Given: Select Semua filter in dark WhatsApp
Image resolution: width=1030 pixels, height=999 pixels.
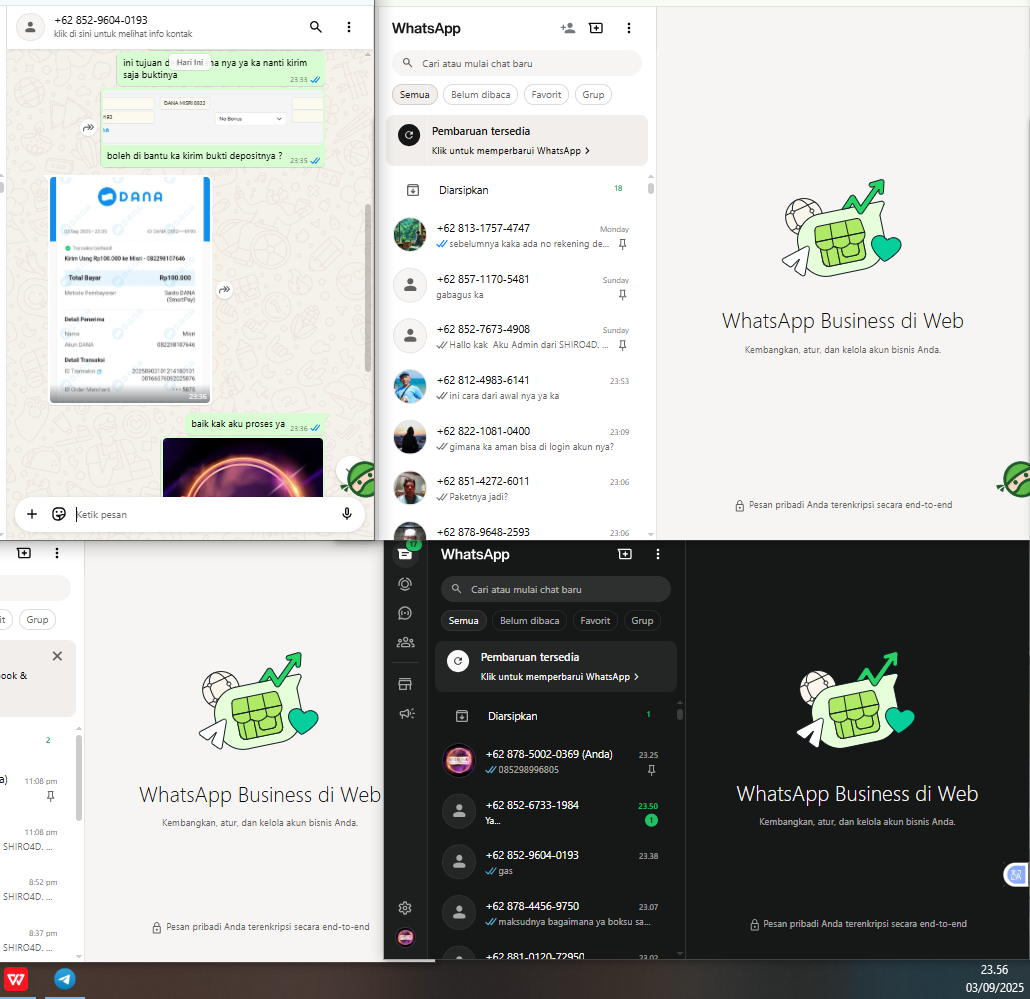Looking at the screenshot, I should [x=463, y=621].
